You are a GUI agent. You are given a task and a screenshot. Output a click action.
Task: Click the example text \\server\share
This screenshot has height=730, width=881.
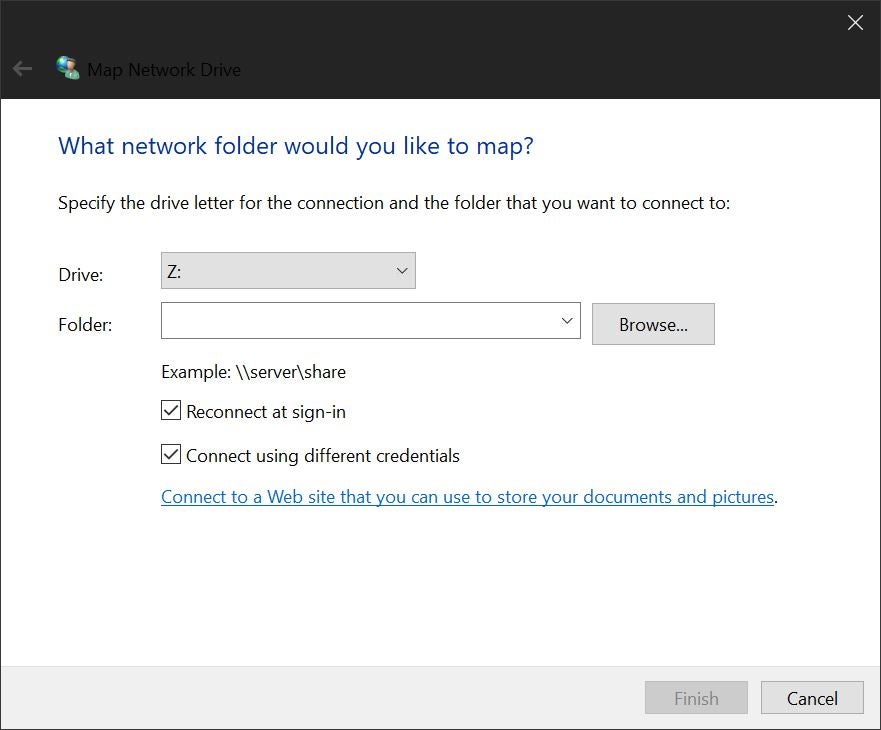tap(253, 372)
